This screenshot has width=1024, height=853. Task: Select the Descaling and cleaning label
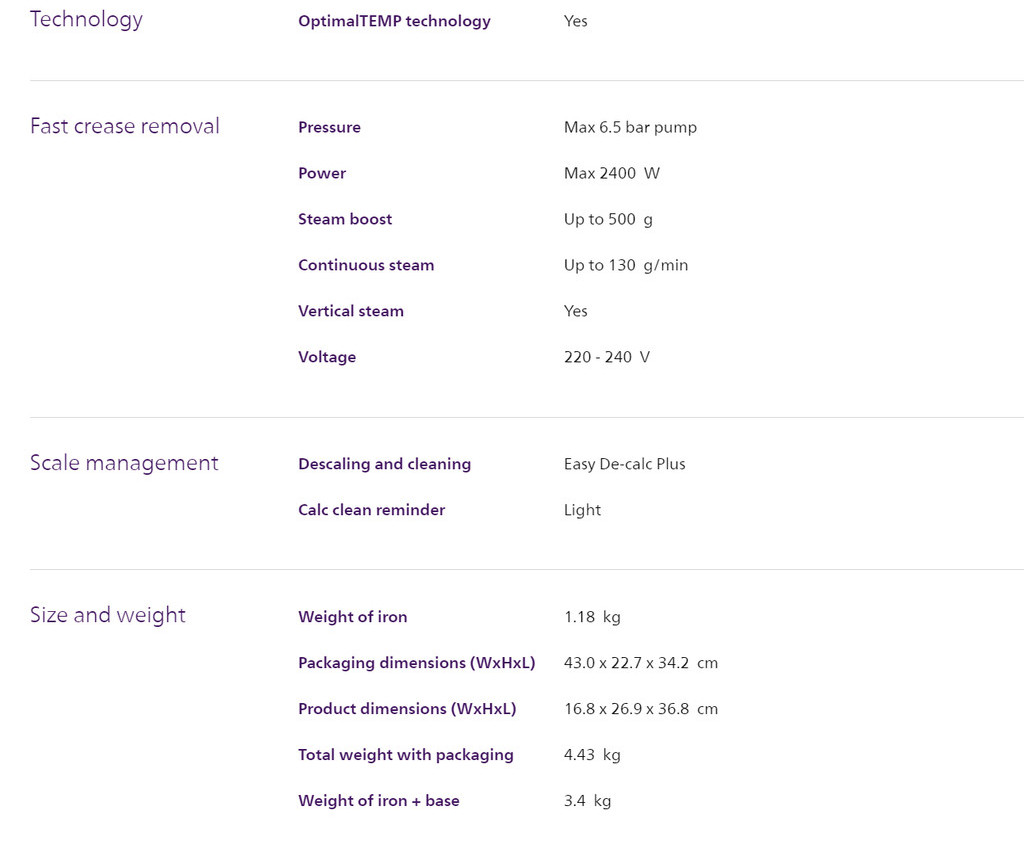[385, 464]
